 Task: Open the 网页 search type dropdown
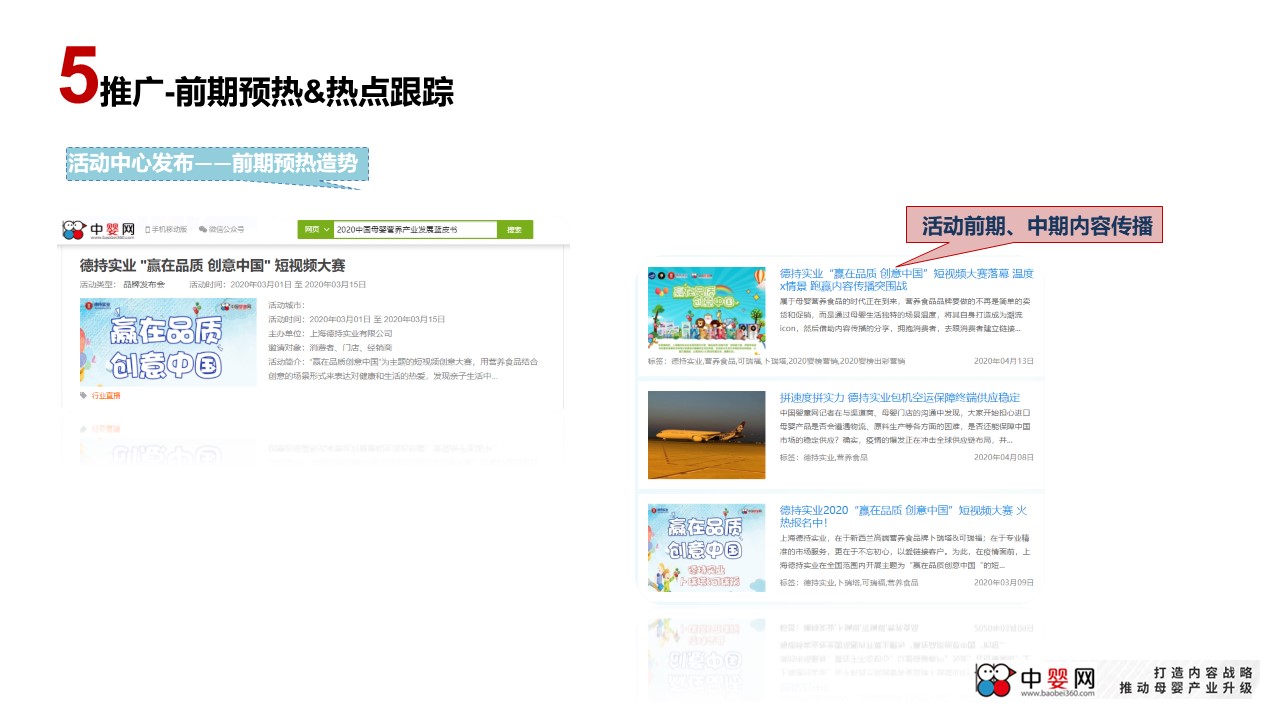tap(315, 229)
